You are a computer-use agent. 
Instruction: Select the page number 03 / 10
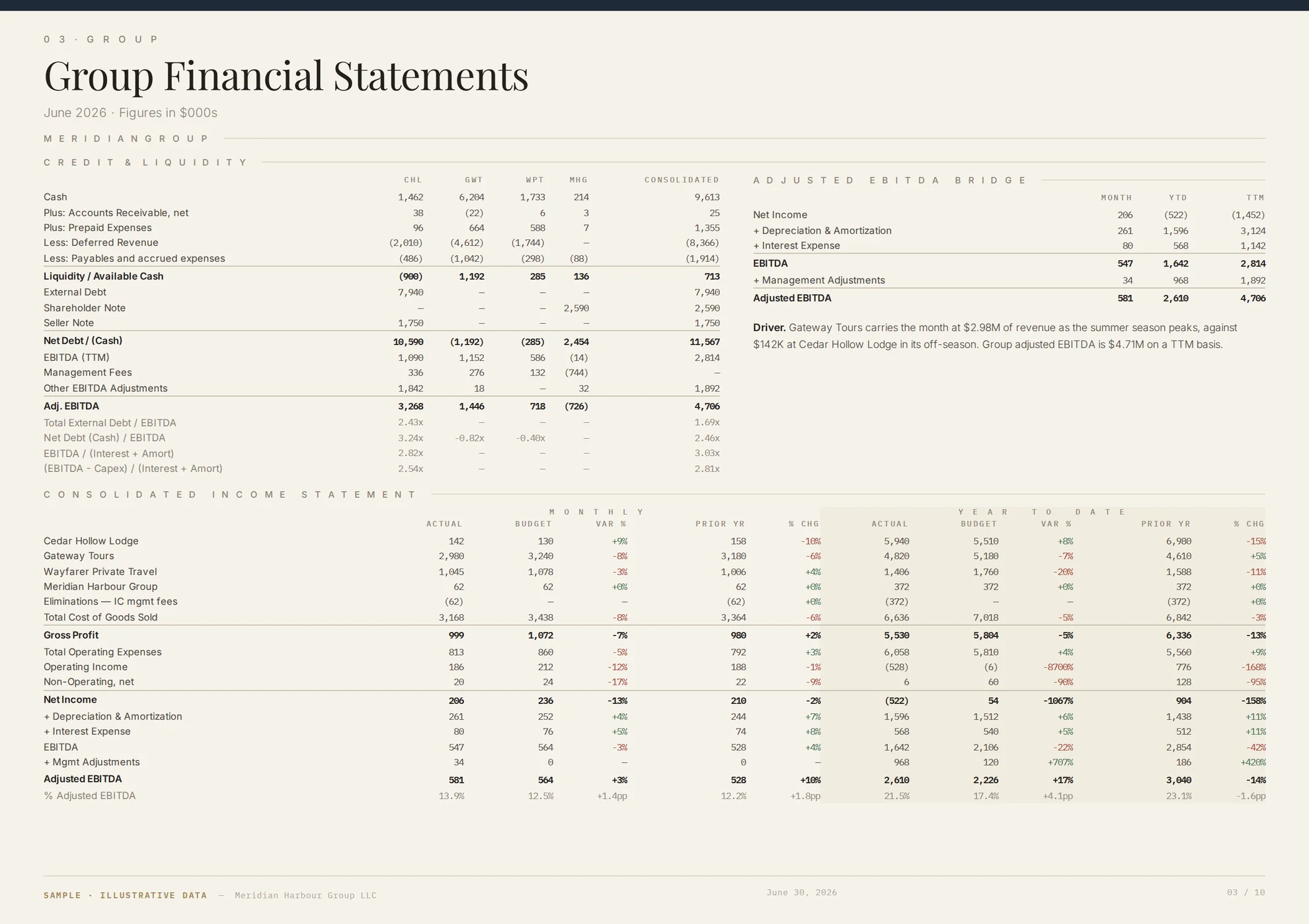1246,892
